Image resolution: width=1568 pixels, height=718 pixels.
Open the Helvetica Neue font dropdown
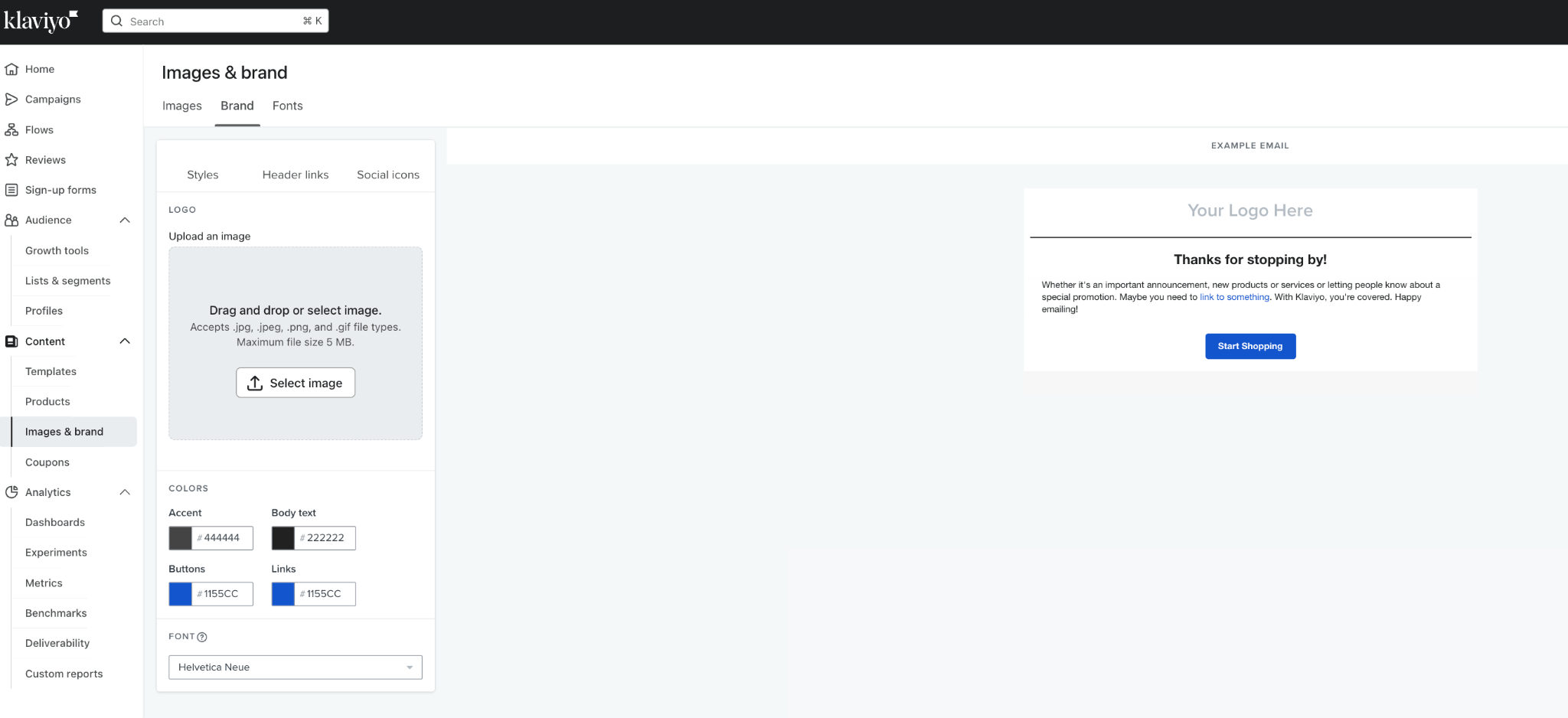(296, 667)
